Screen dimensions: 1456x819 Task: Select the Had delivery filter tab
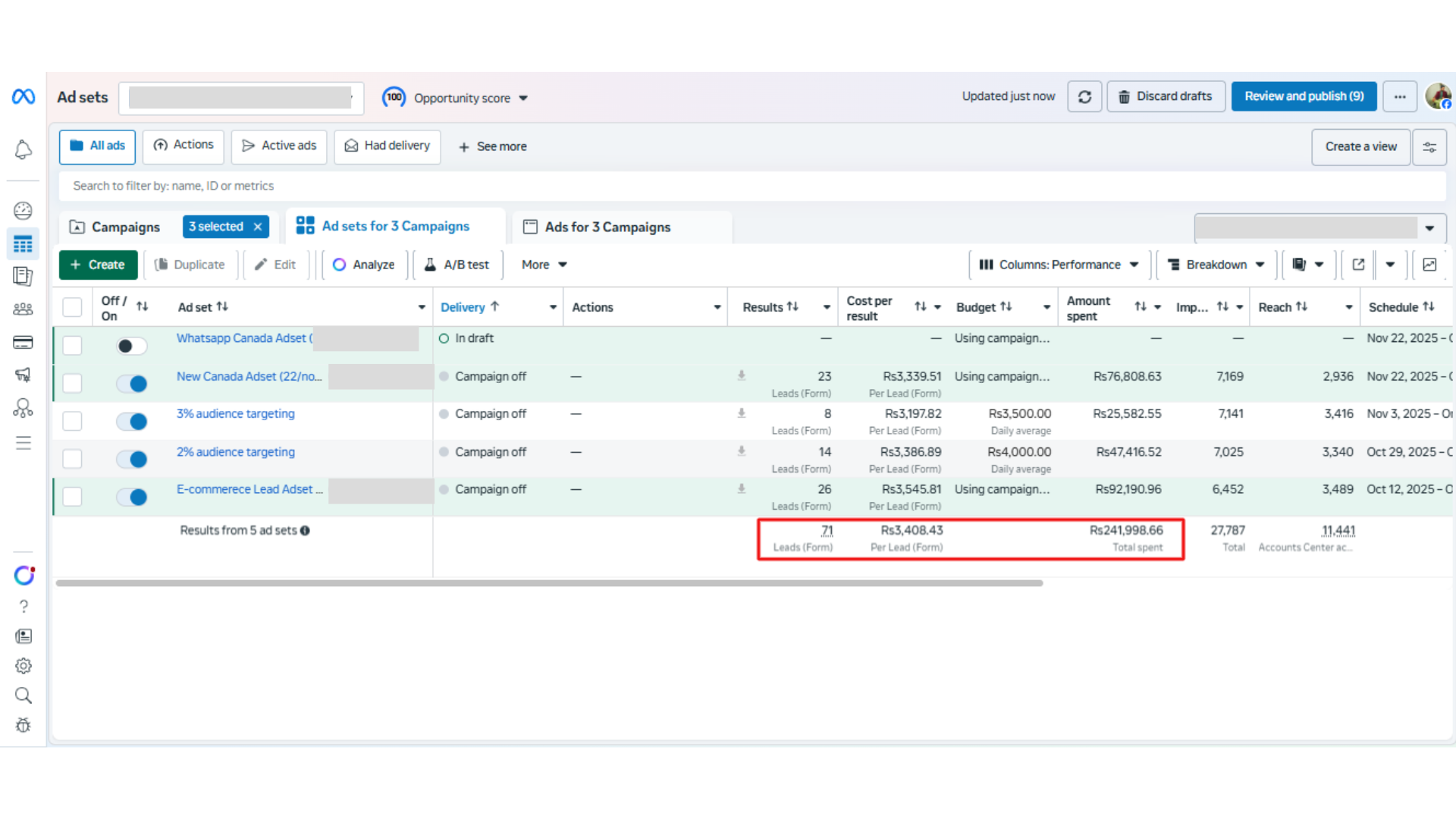388,146
